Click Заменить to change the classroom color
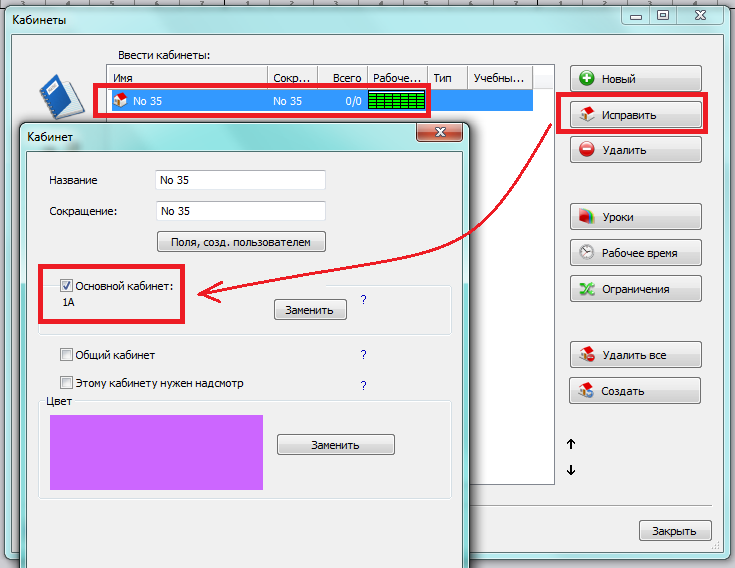 click(336, 445)
